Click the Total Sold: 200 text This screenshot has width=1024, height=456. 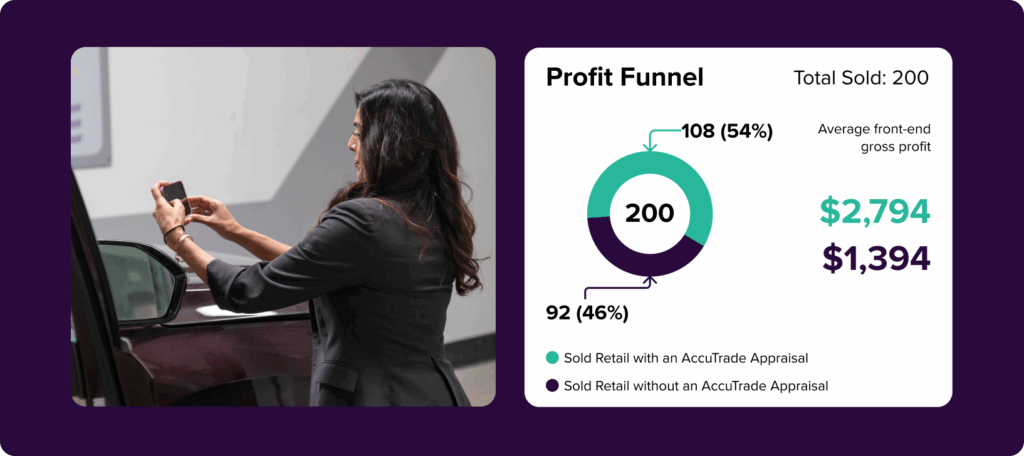coord(861,78)
